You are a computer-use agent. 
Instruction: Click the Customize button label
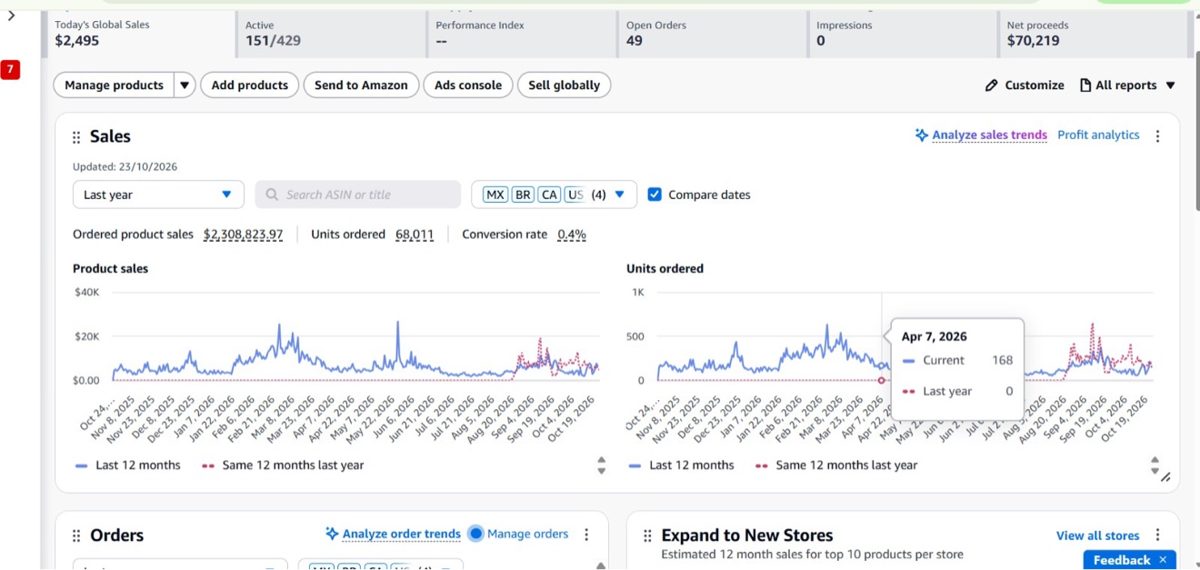pos(1034,86)
